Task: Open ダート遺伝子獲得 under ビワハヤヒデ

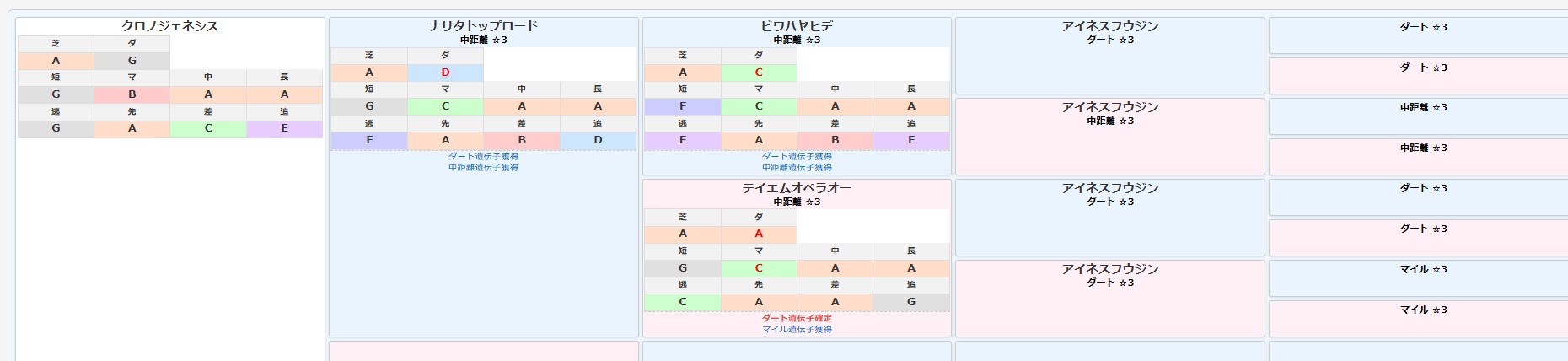Action: [797, 156]
